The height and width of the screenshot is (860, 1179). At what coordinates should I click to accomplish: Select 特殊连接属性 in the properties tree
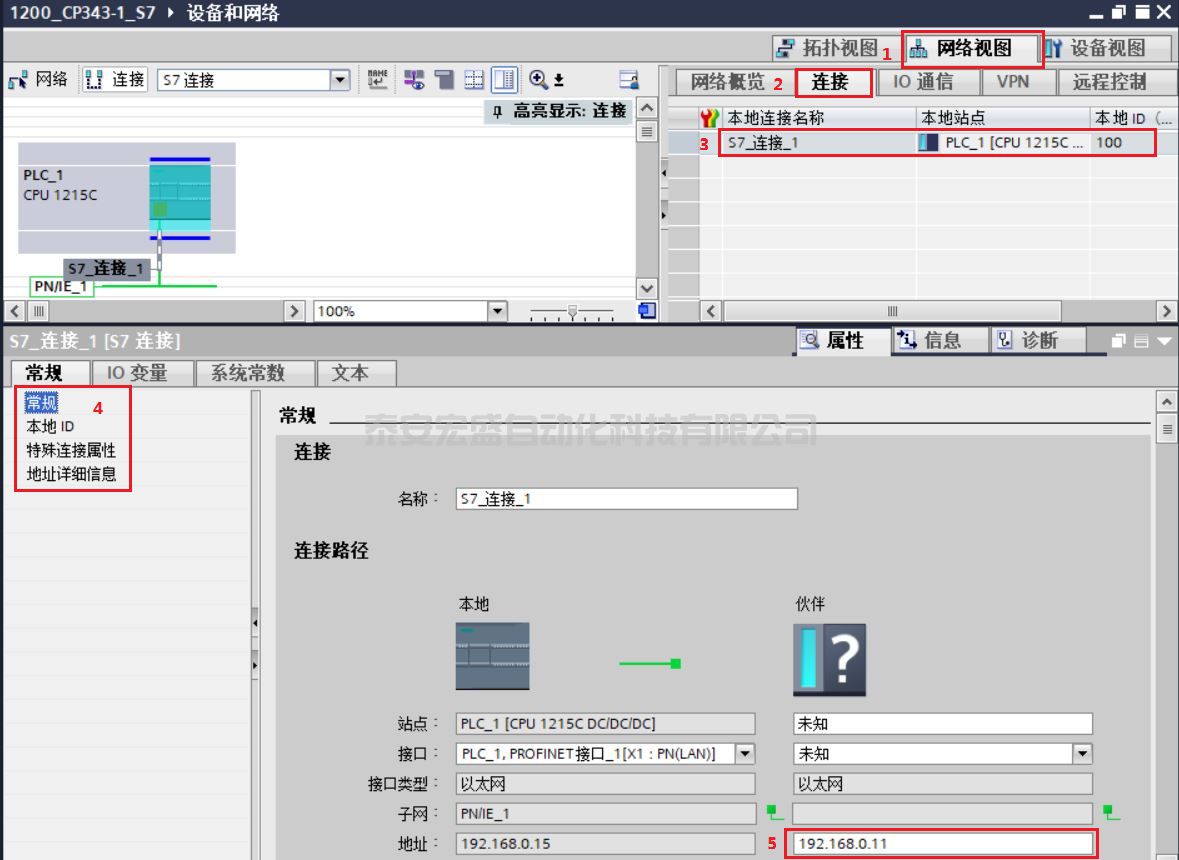[x=71, y=450]
